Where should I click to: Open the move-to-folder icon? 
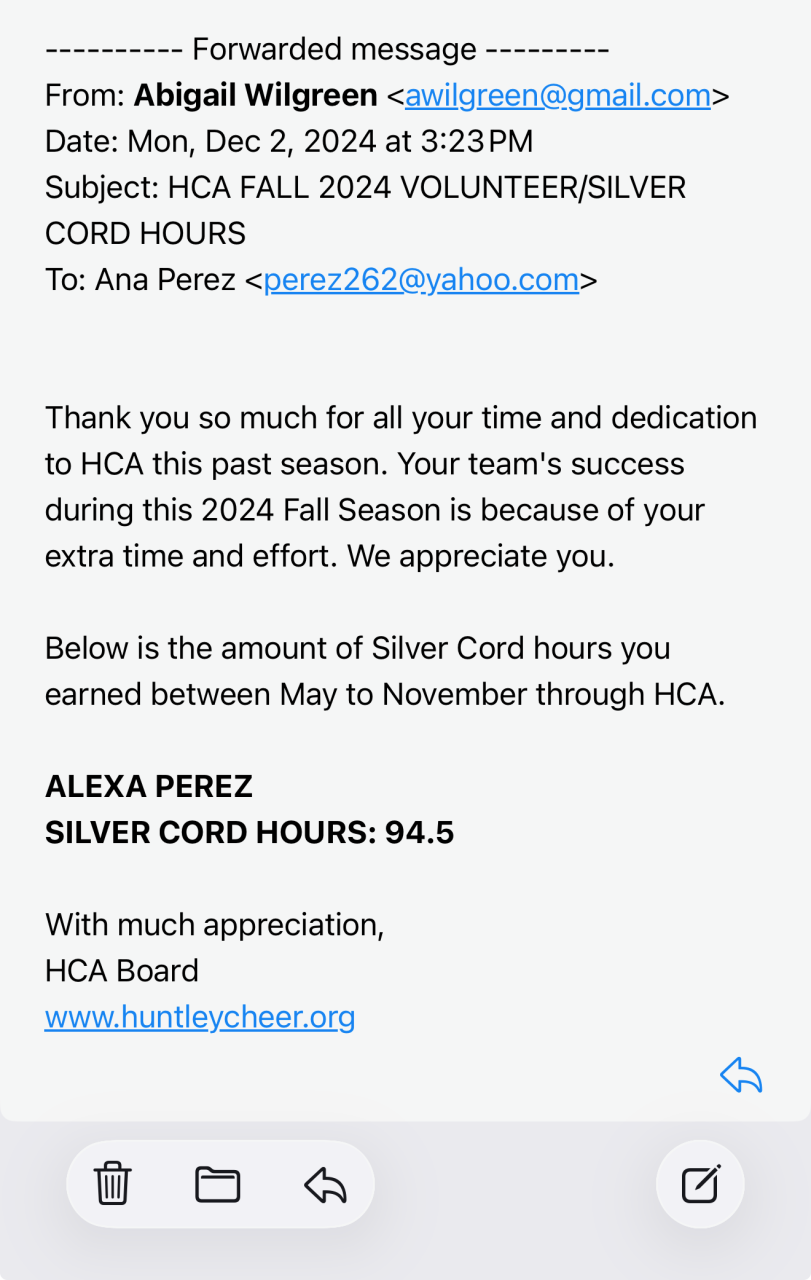coord(217,1185)
